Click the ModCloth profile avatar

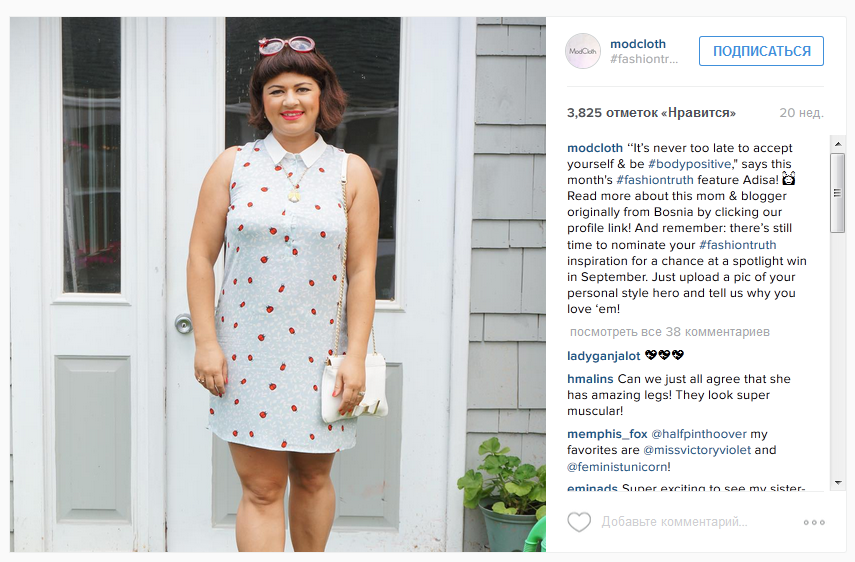(x=583, y=51)
